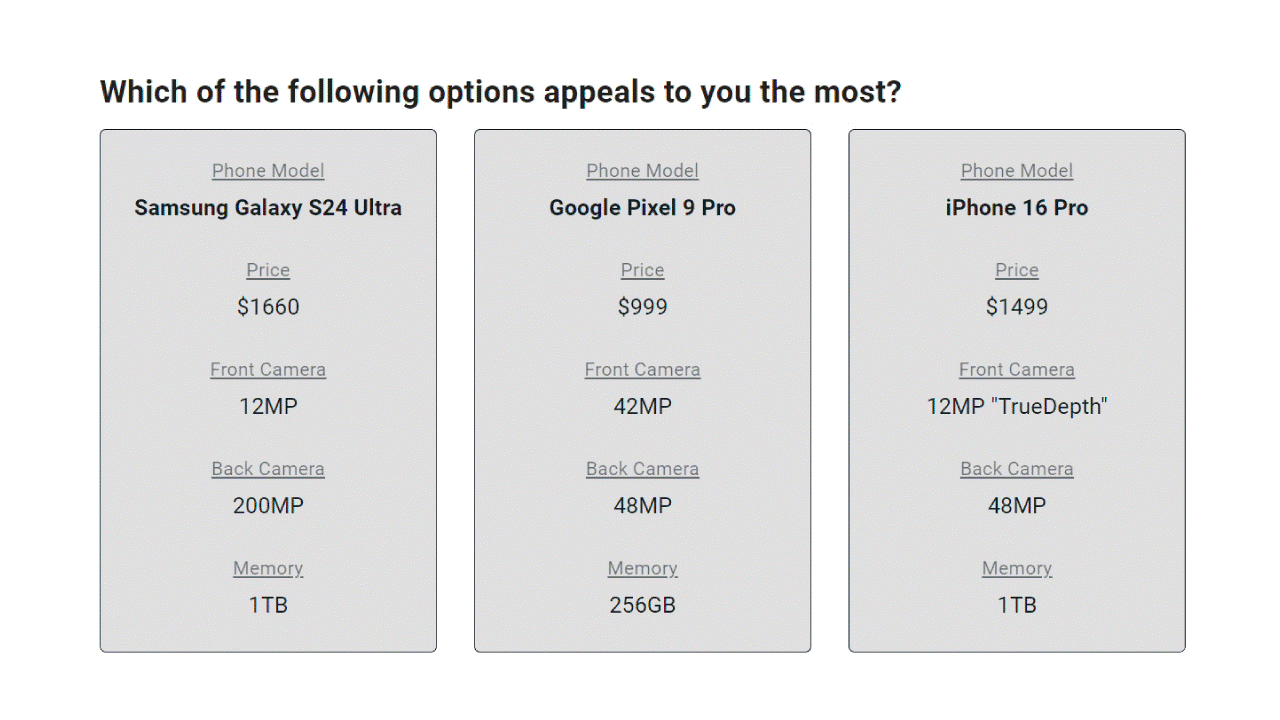Screen dimensions: 1280x720
Task: Click the 12MP "TrueDepth" text
Action: click(1017, 407)
